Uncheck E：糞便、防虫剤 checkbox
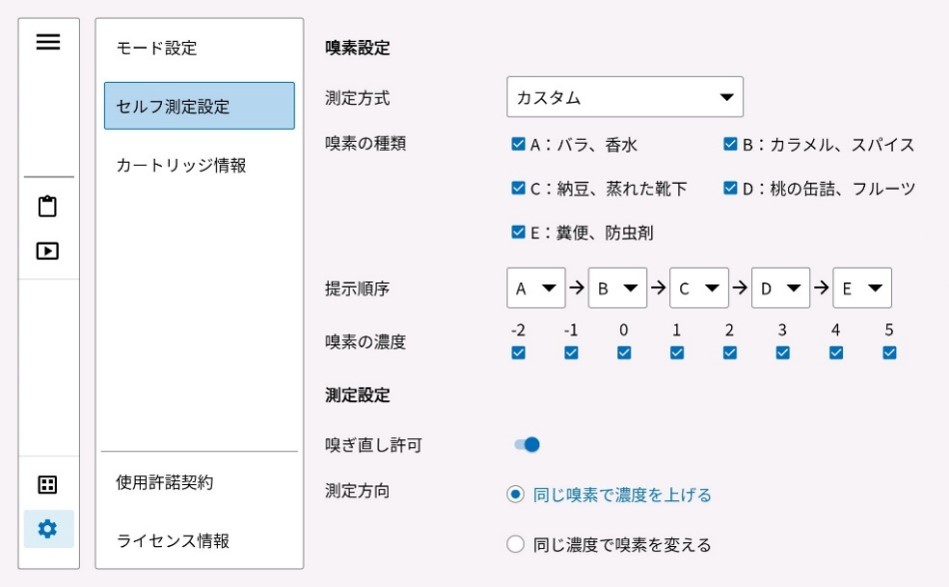Viewport: 949px width, 587px height. pos(518,232)
